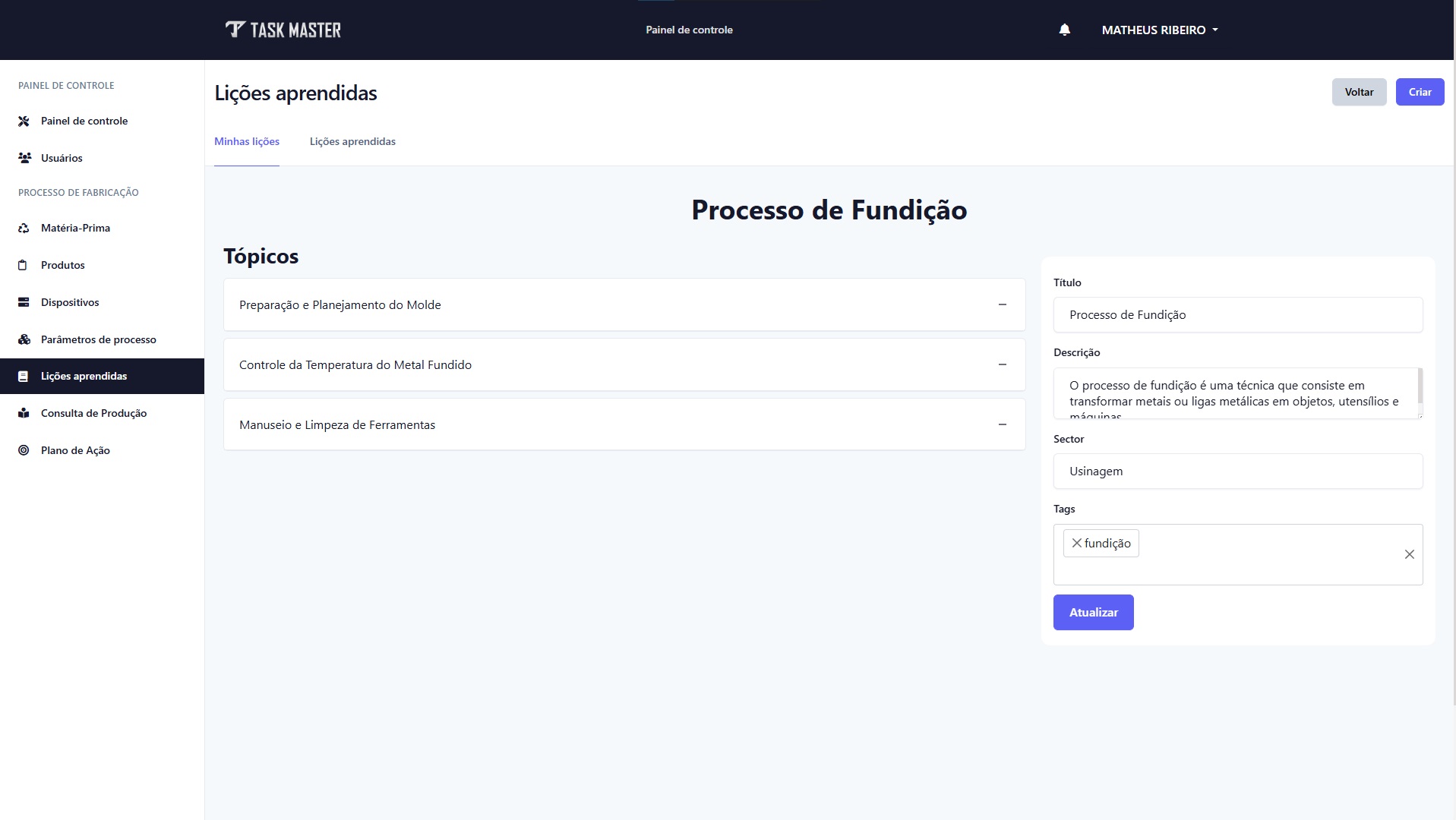This screenshot has width=1456, height=820.
Task: Remove the fundição tag
Action: coord(1076,543)
